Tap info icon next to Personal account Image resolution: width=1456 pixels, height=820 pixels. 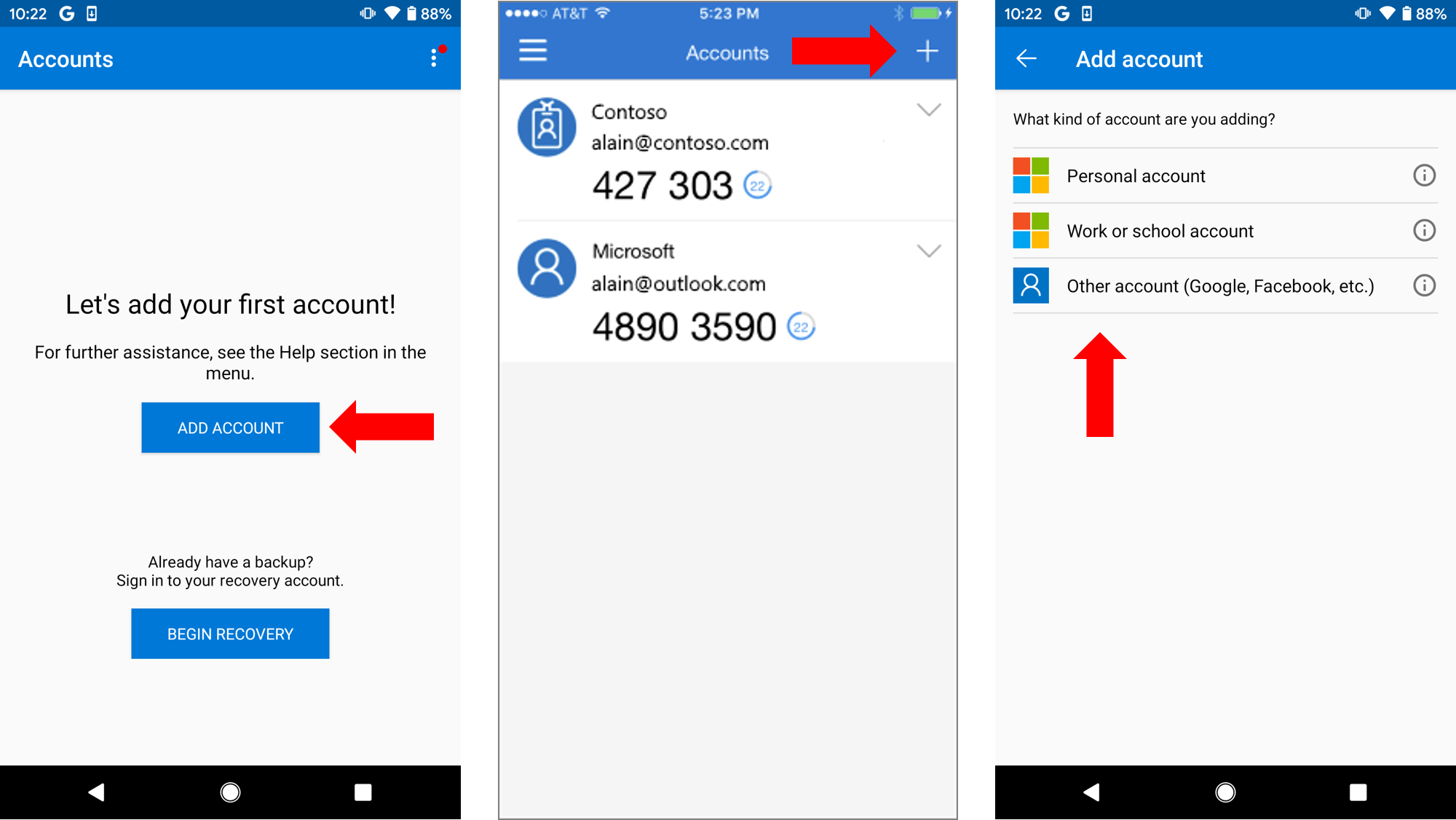tap(1425, 175)
